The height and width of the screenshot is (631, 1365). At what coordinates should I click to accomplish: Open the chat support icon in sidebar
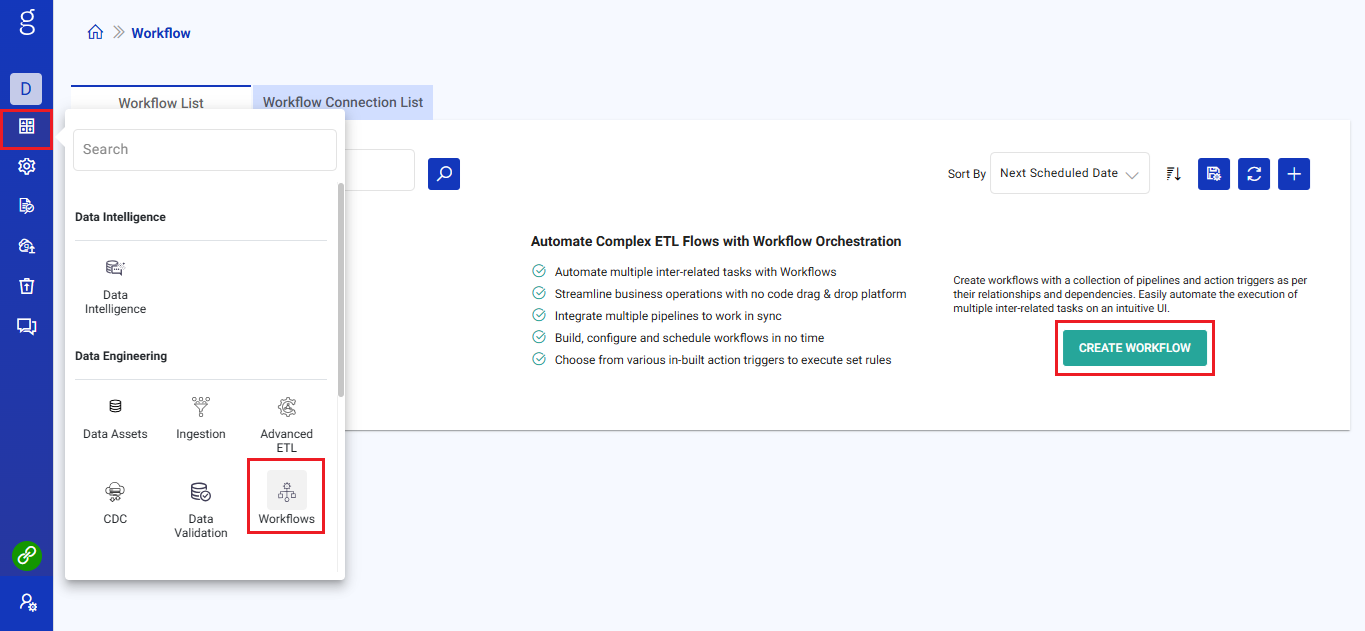(x=26, y=326)
